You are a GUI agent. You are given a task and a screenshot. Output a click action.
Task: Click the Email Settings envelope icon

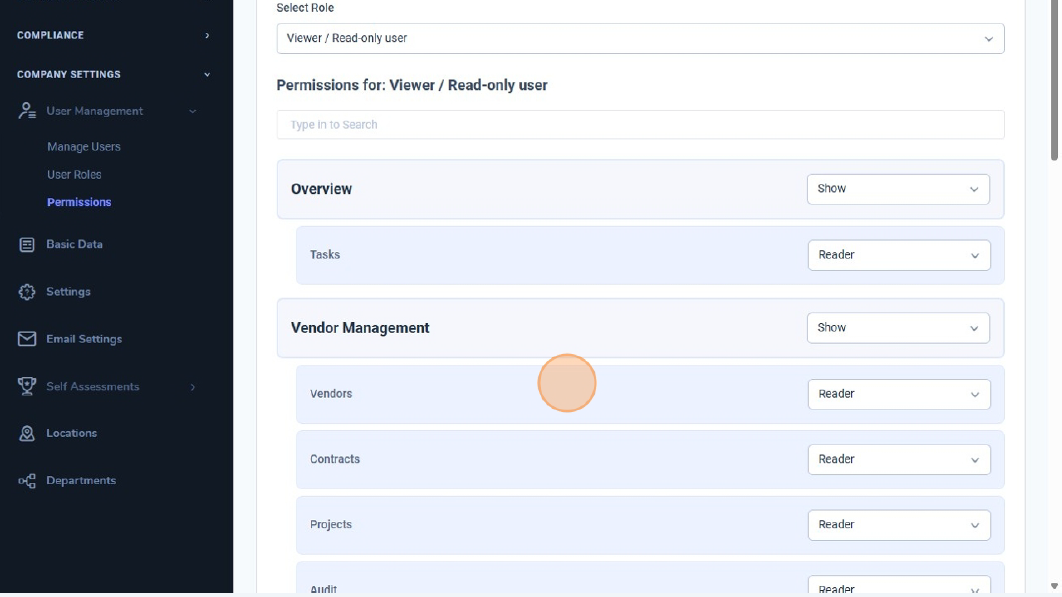(27, 339)
